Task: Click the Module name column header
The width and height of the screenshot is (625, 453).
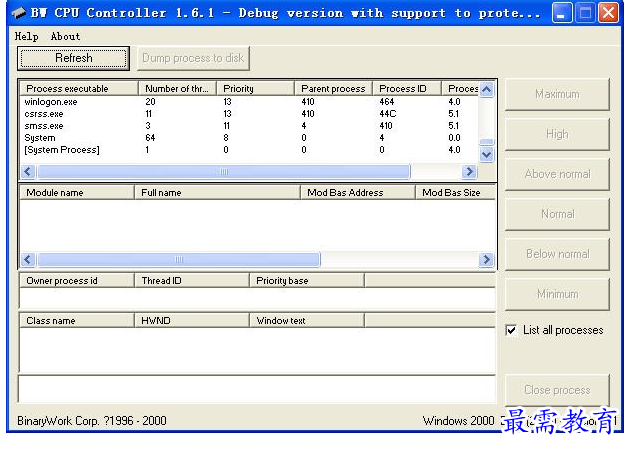Action: coord(77,193)
